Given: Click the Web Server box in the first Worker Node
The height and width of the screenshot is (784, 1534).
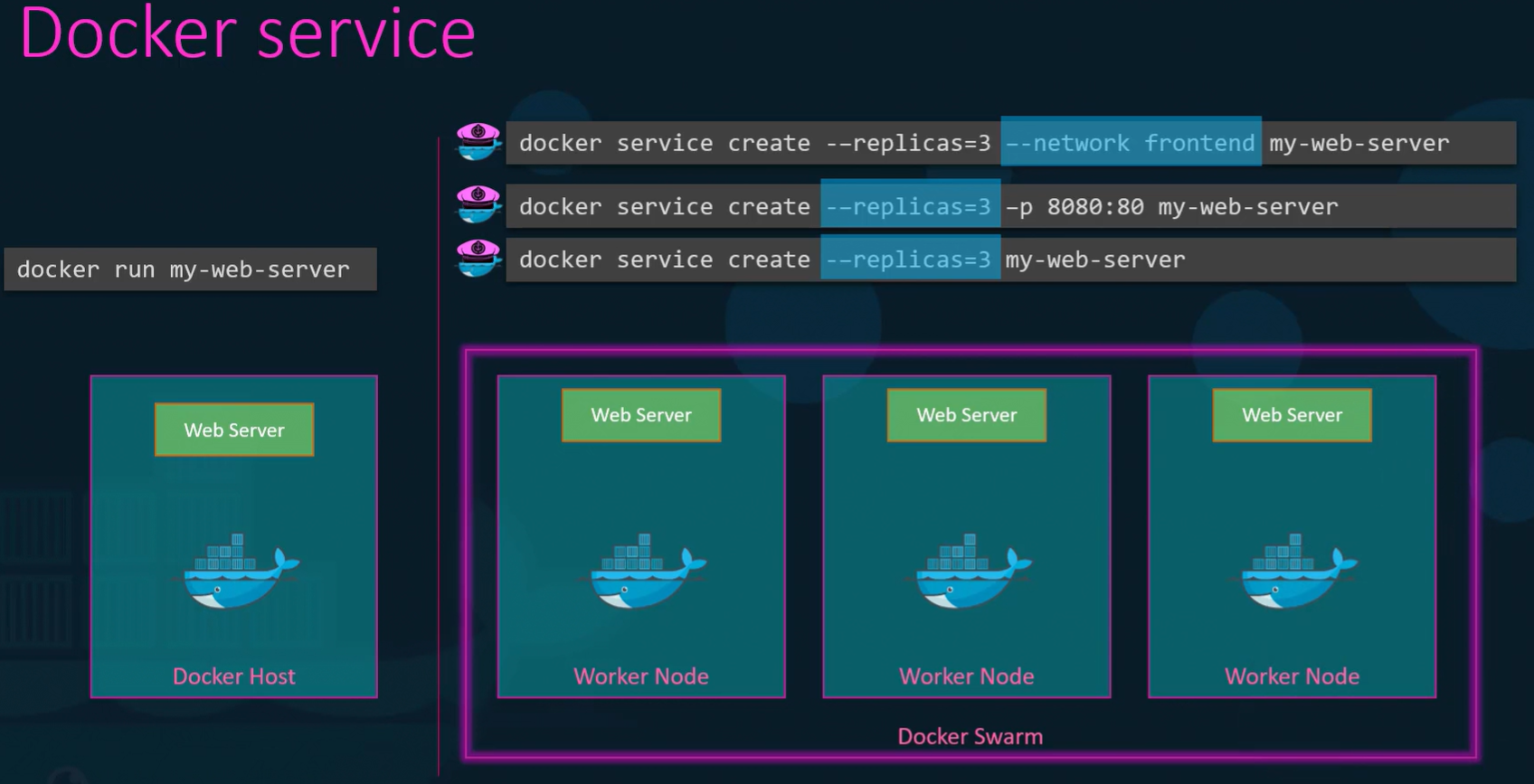Looking at the screenshot, I should coord(641,415).
